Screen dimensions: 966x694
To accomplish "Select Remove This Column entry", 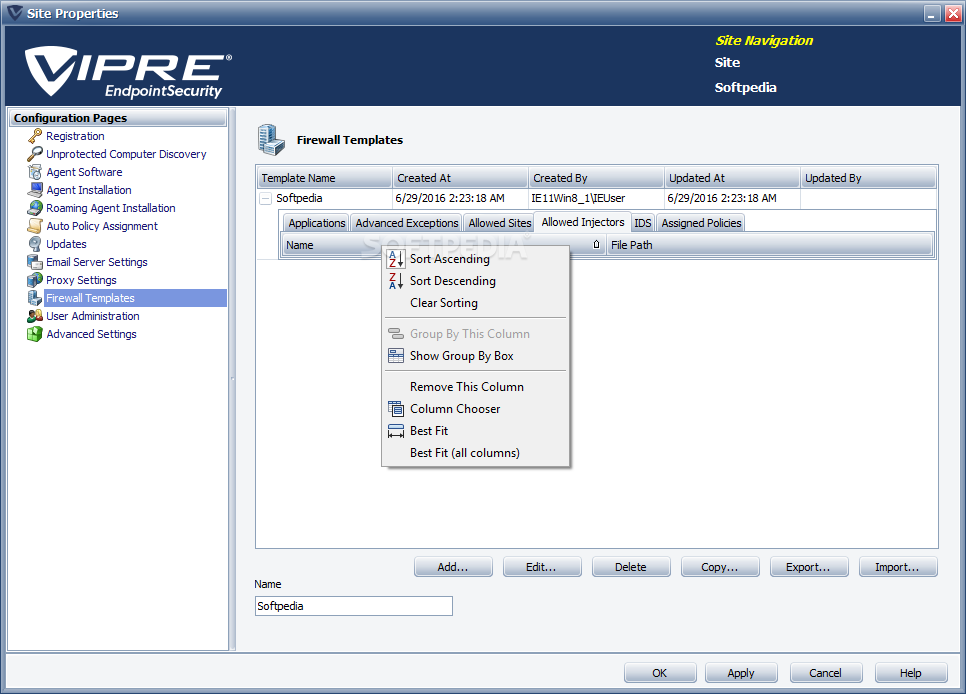I will tap(475, 386).
